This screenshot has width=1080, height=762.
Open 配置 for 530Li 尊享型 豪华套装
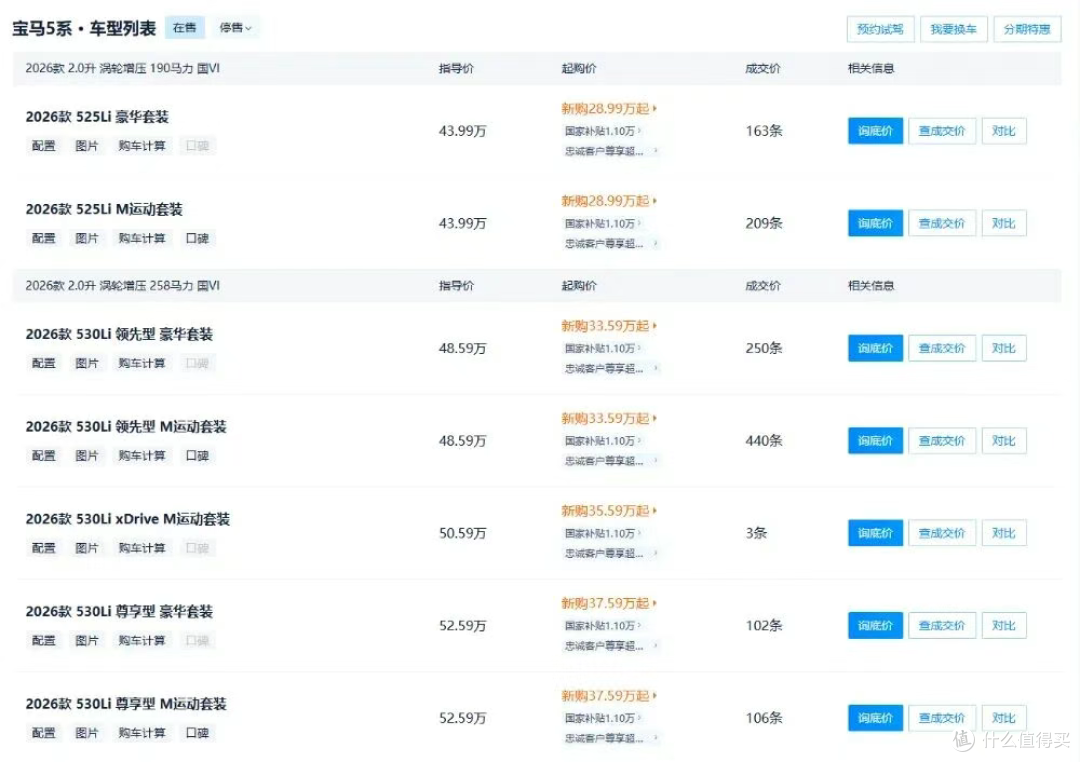(43, 640)
